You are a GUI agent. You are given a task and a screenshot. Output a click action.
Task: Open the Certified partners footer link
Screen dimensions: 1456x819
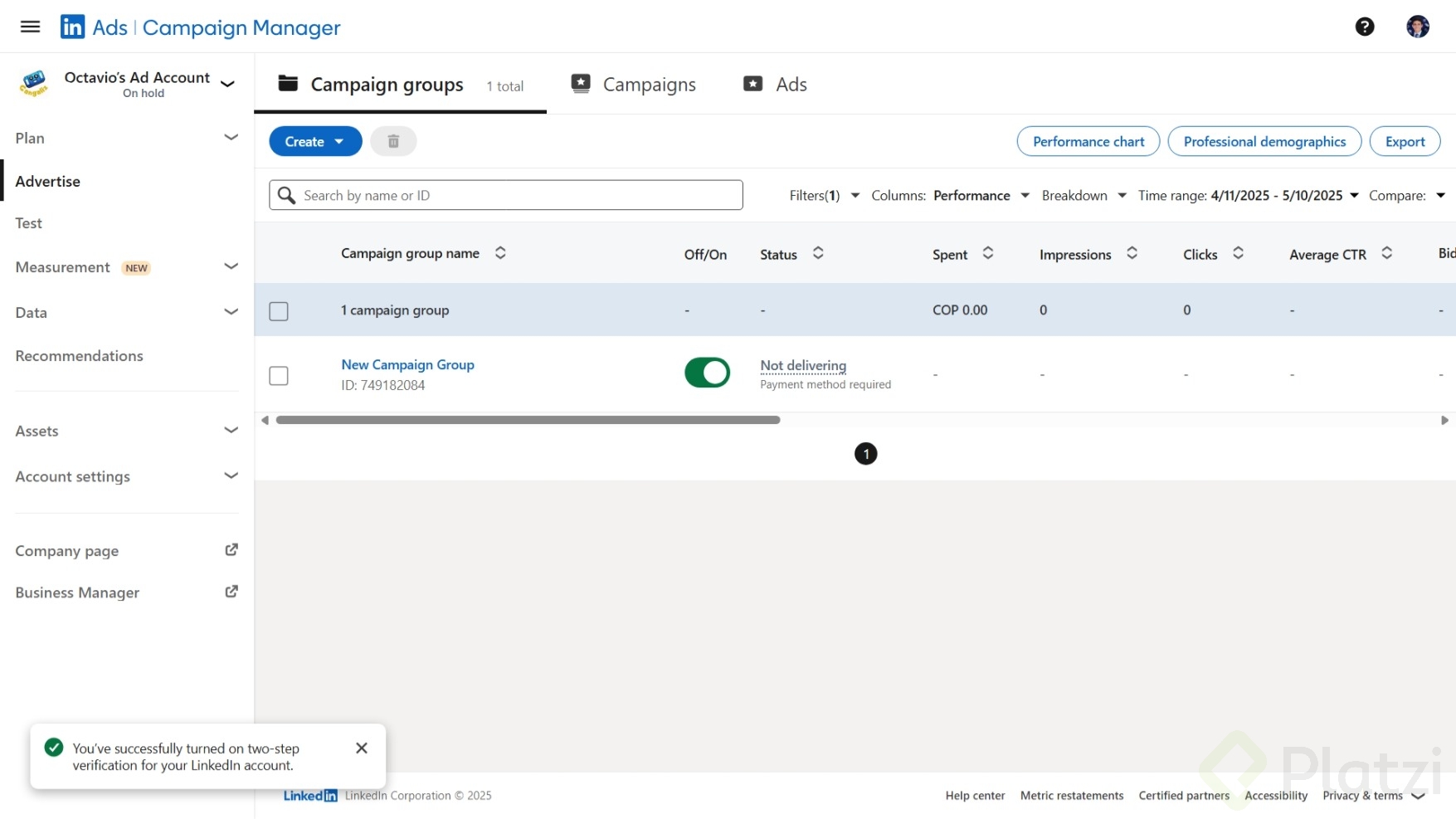pos(1184,796)
